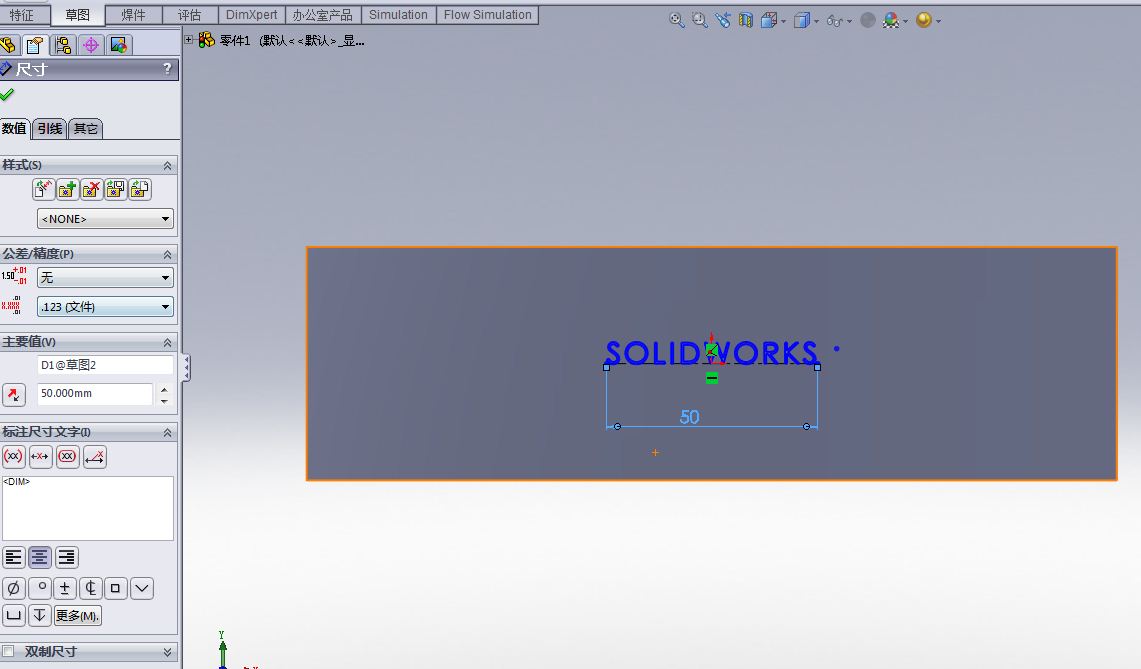Insert the counterbore symbol
The height and width of the screenshot is (669, 1141).
click(14, 615)
